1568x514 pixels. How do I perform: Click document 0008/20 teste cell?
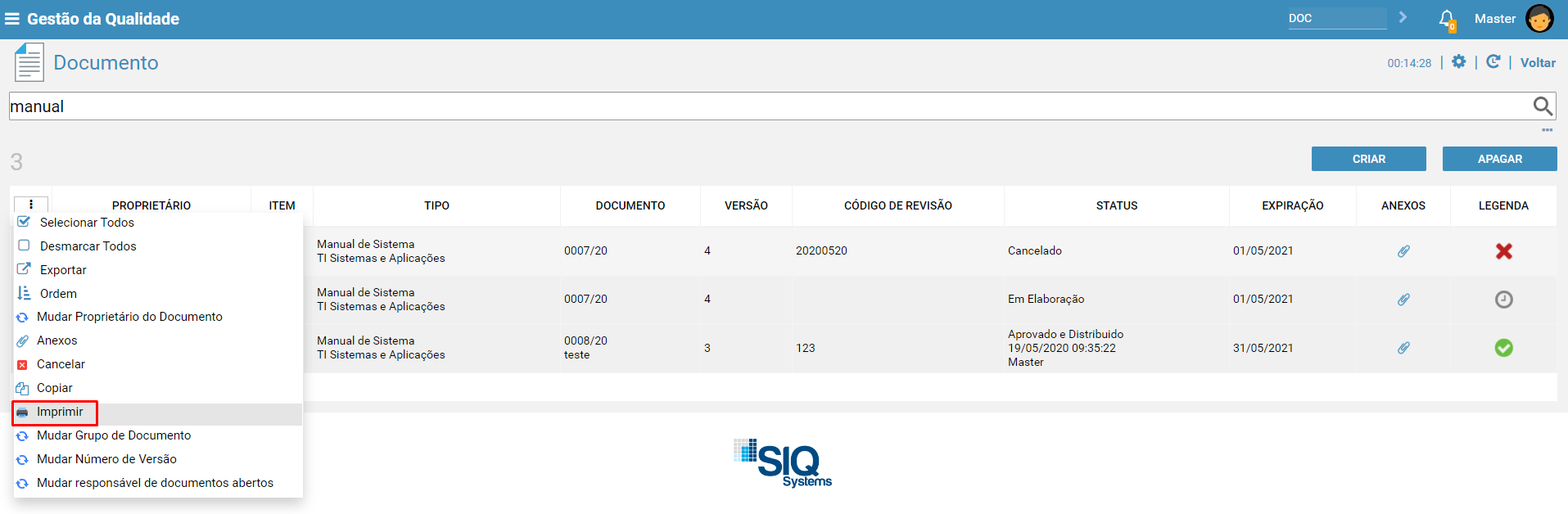[585, 348]
